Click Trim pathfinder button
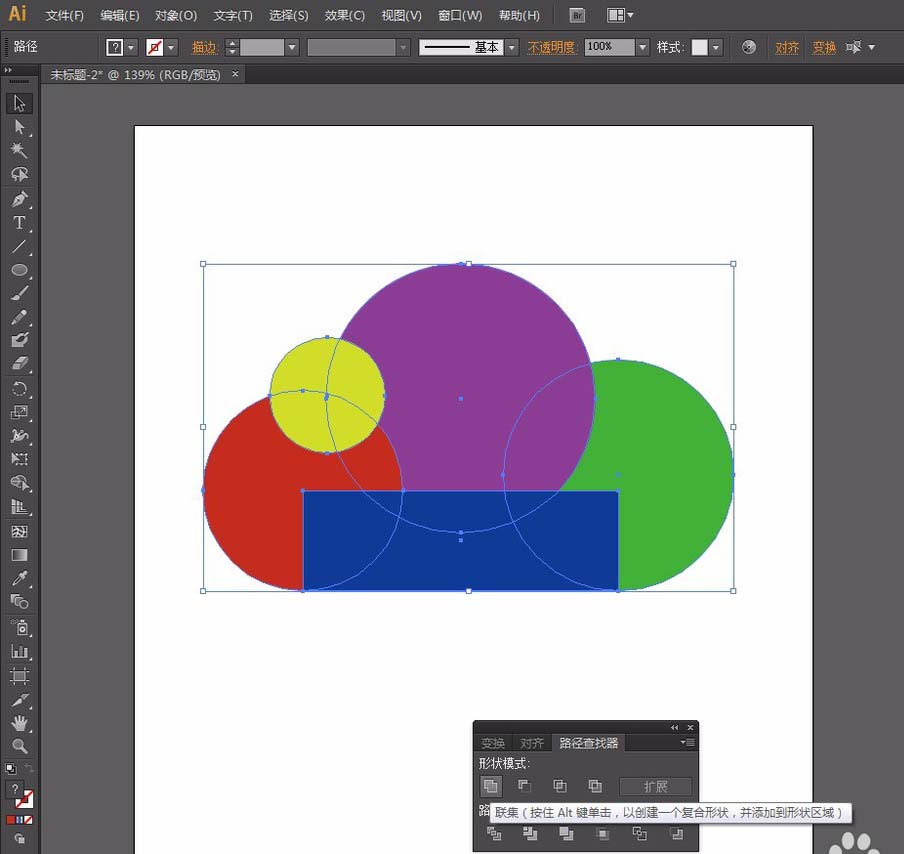Image resolution: width=904 pixels, height=854 pixels. 530,833
